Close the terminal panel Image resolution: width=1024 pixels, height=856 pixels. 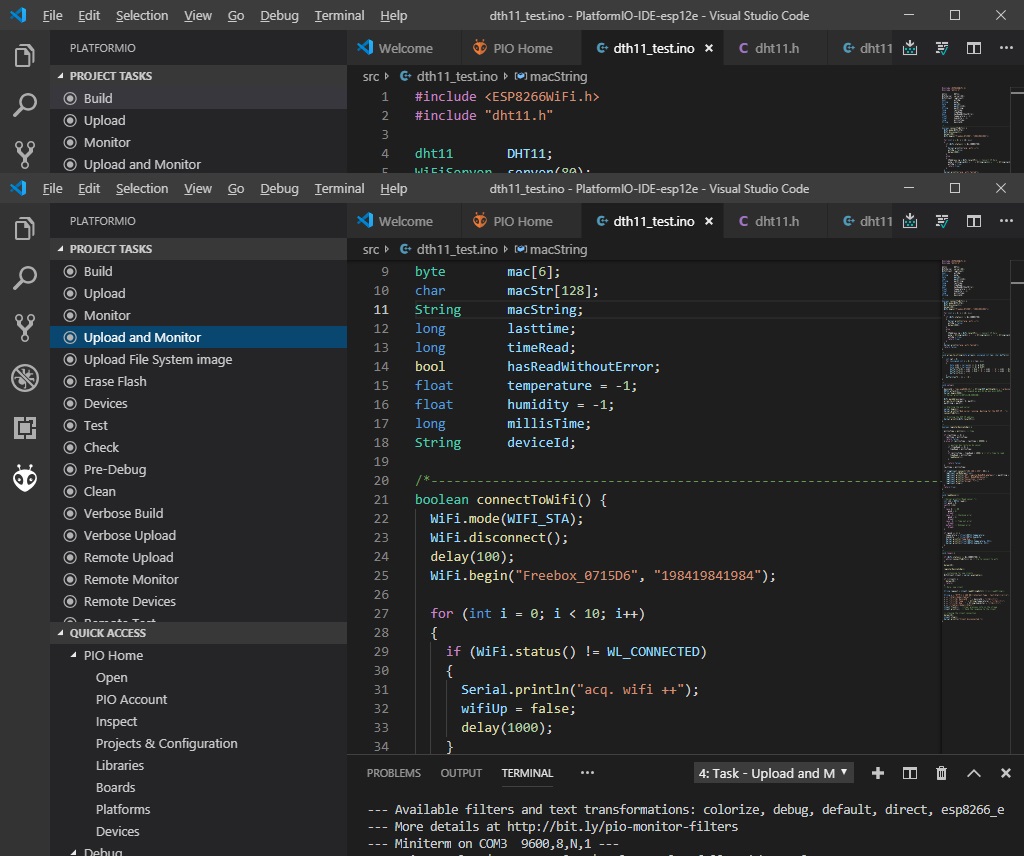click(x=1006, y=773)
